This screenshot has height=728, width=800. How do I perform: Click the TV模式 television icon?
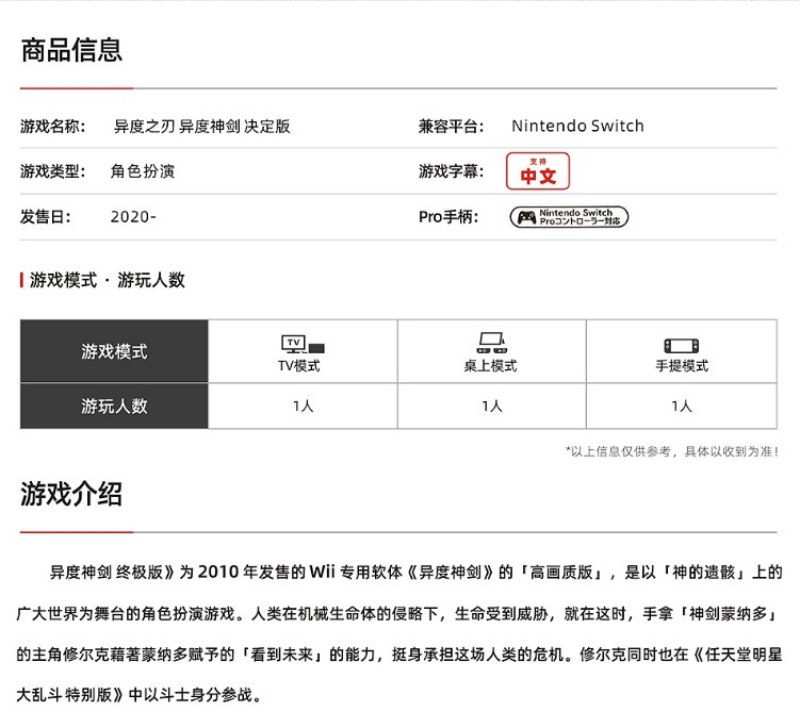tap(302, 344)
